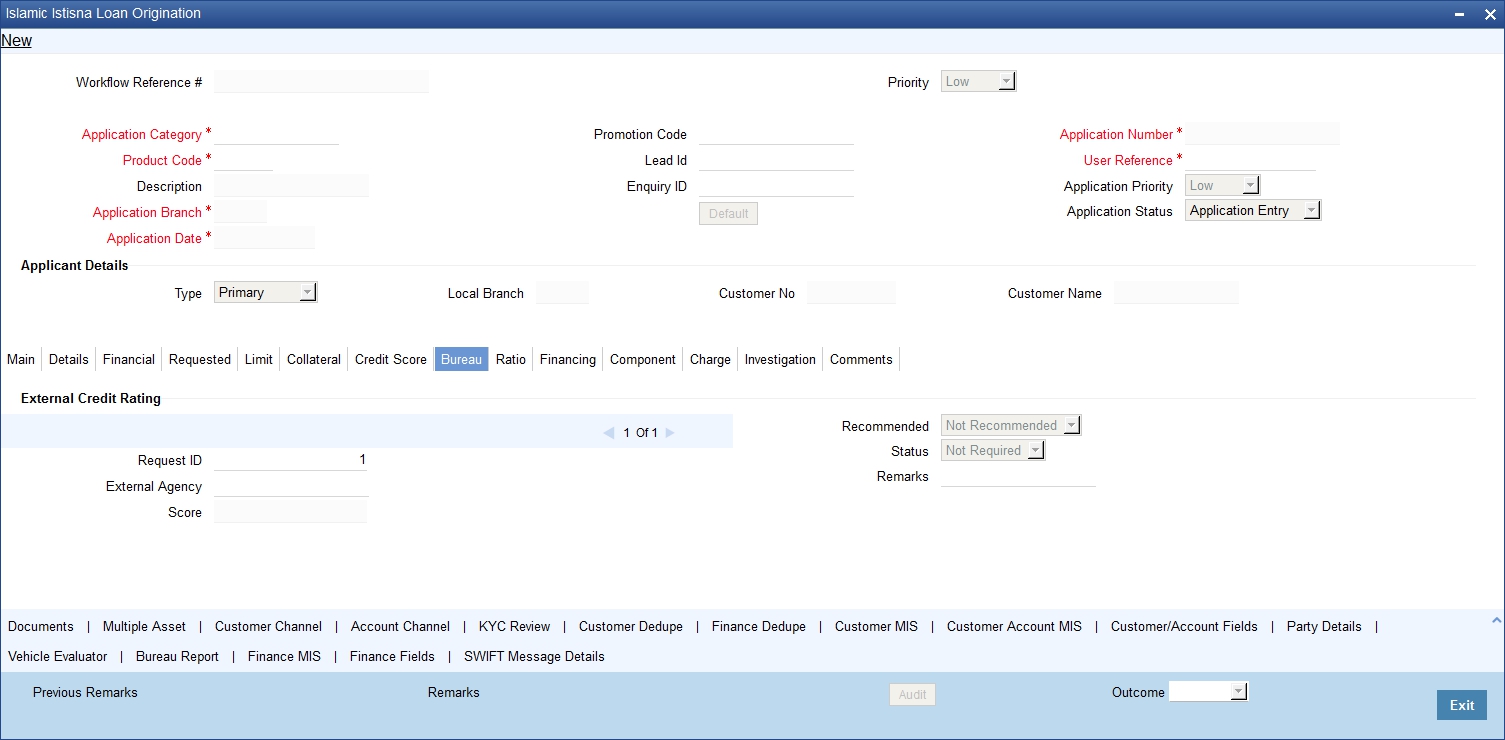Click the Product Code field
This screenshot has height=740, width=1505.
point(243,160)
